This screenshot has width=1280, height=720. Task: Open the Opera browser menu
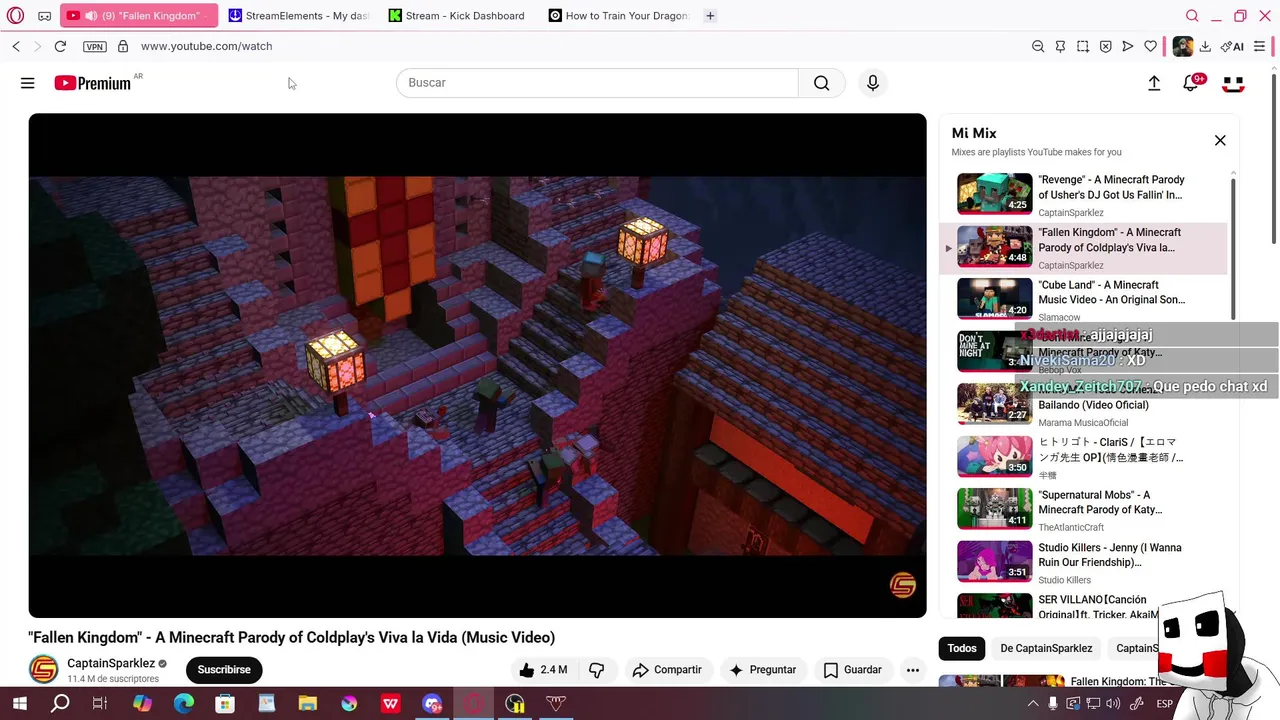(17, 16)
